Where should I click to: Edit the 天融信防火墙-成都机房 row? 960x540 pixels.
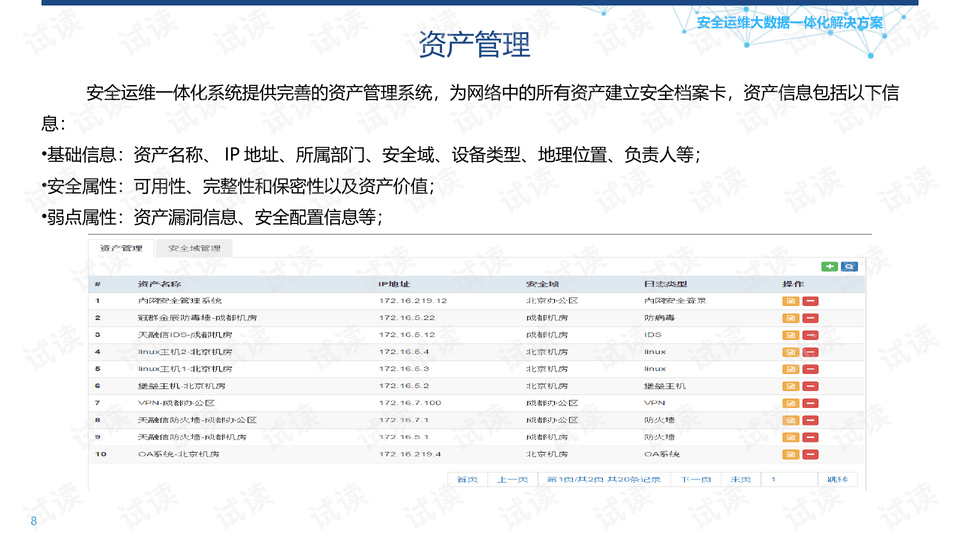(790, 438)
